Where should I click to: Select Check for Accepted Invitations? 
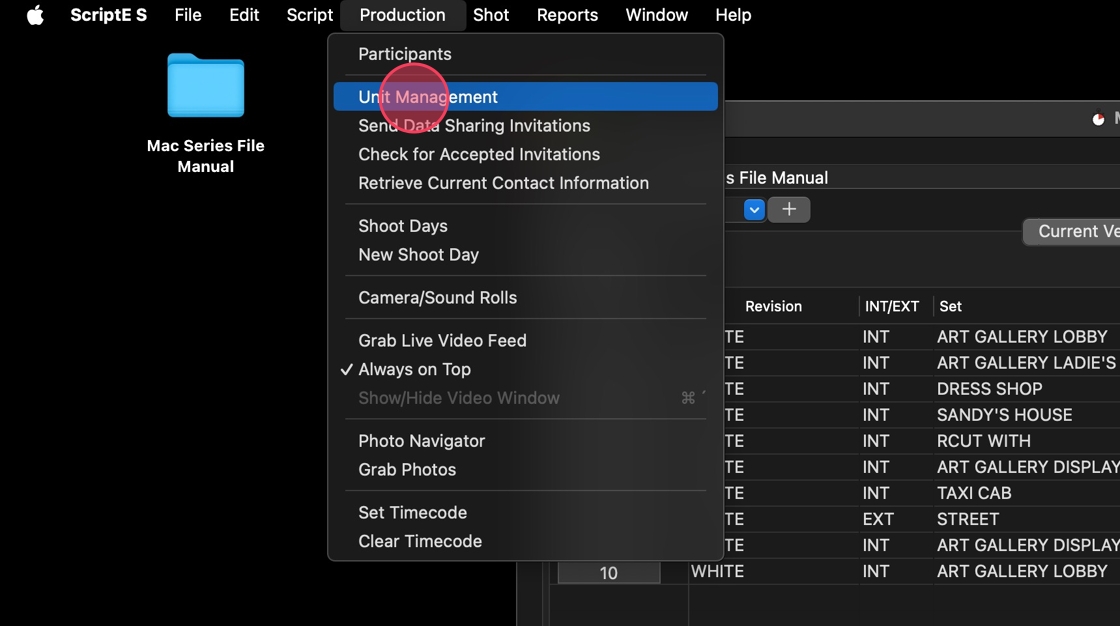[479, 154]
